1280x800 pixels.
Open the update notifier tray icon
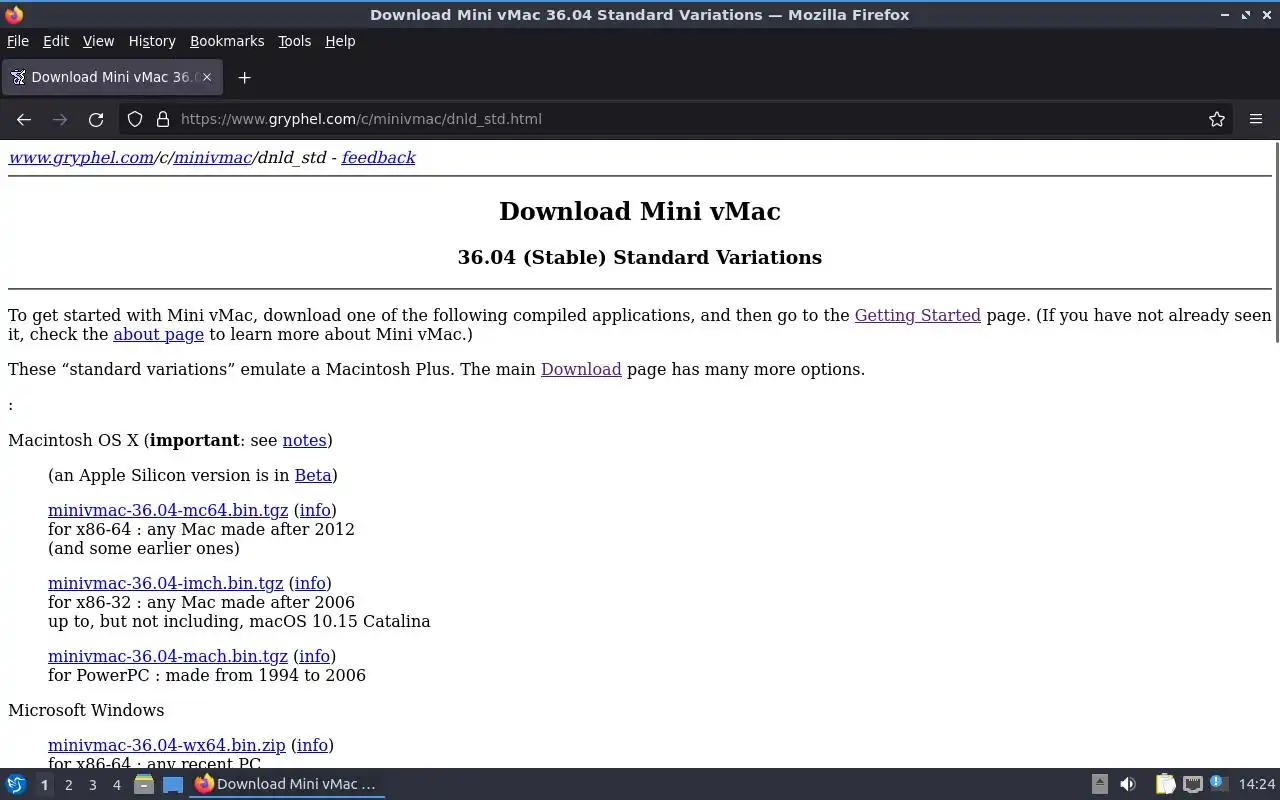[1218, 784]
